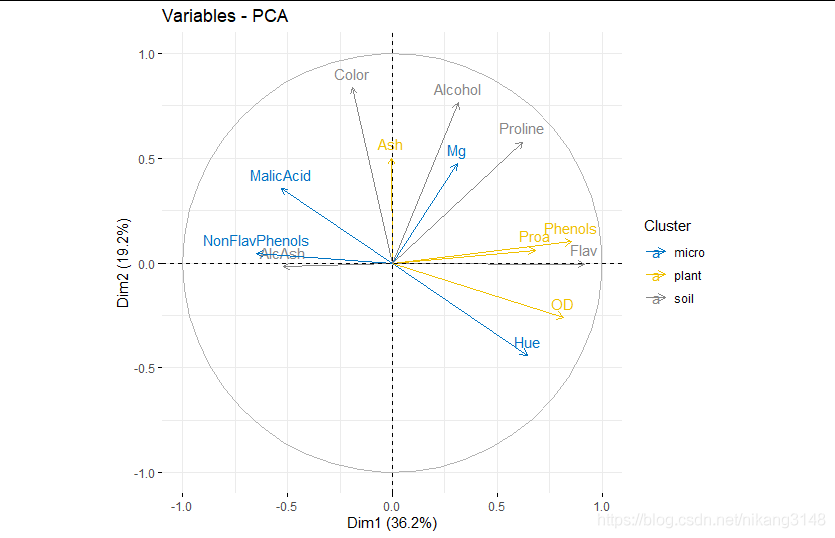Image resolution: width=835 pixels, height=538 pixels.
Task: Select the MalicAcid variable label
Action: (x=280, y=176)
